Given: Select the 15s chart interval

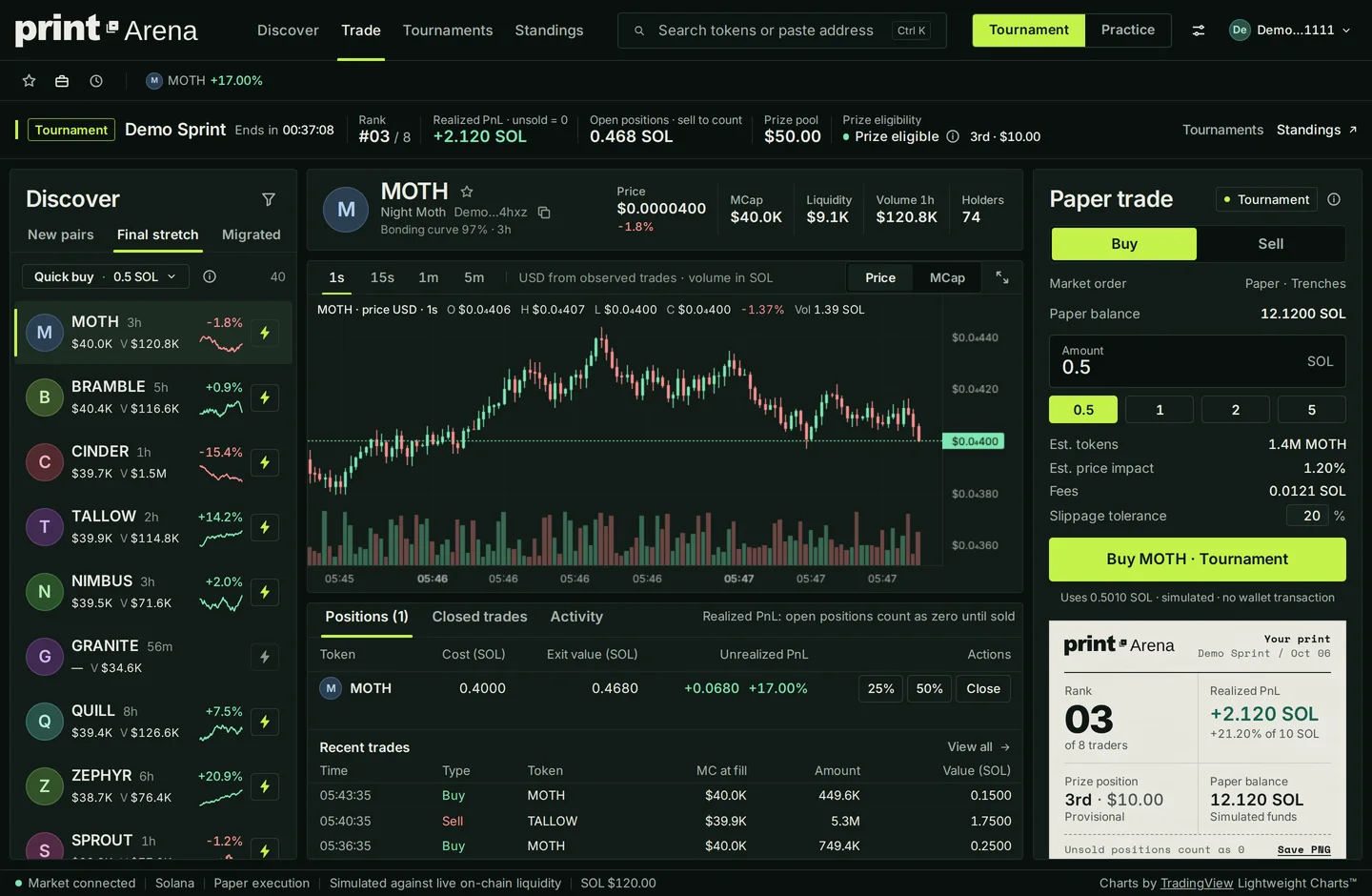Looking at the screenshot, I should tap(382, 277).
